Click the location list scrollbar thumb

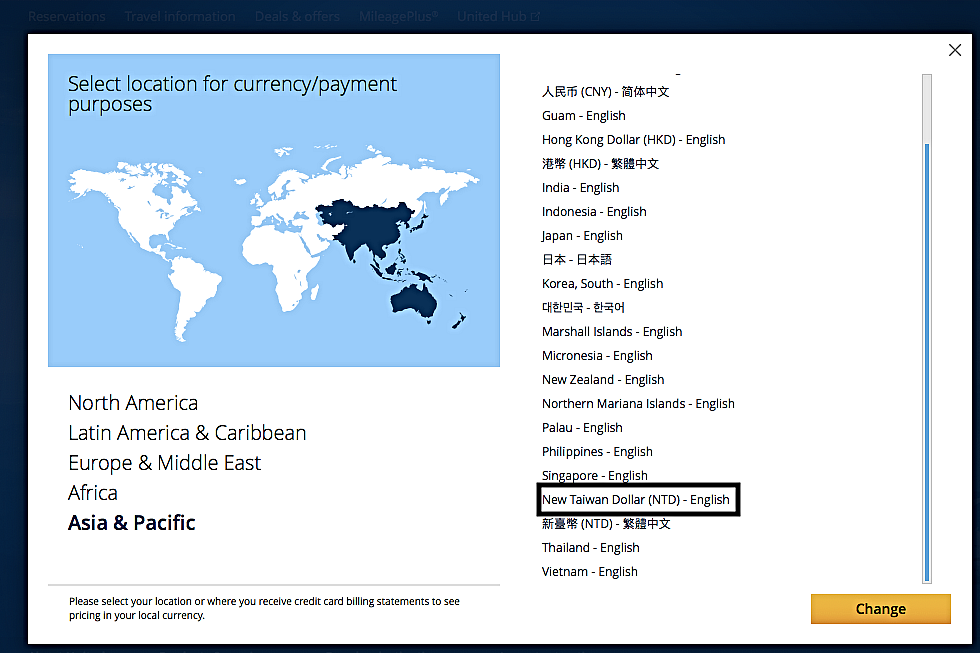click(927, 362)
